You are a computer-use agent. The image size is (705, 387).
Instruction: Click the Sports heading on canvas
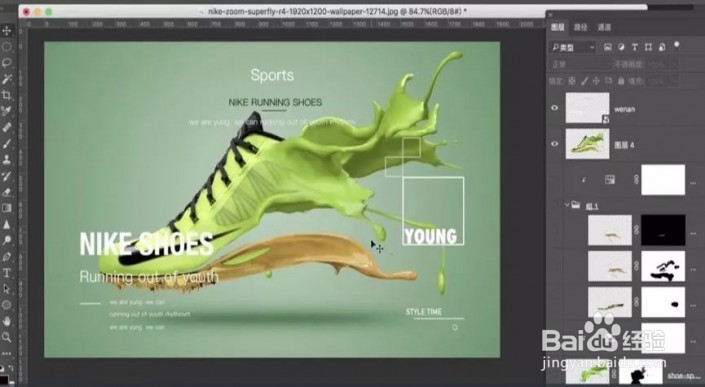pyautogui.click(x=272, y=75)
